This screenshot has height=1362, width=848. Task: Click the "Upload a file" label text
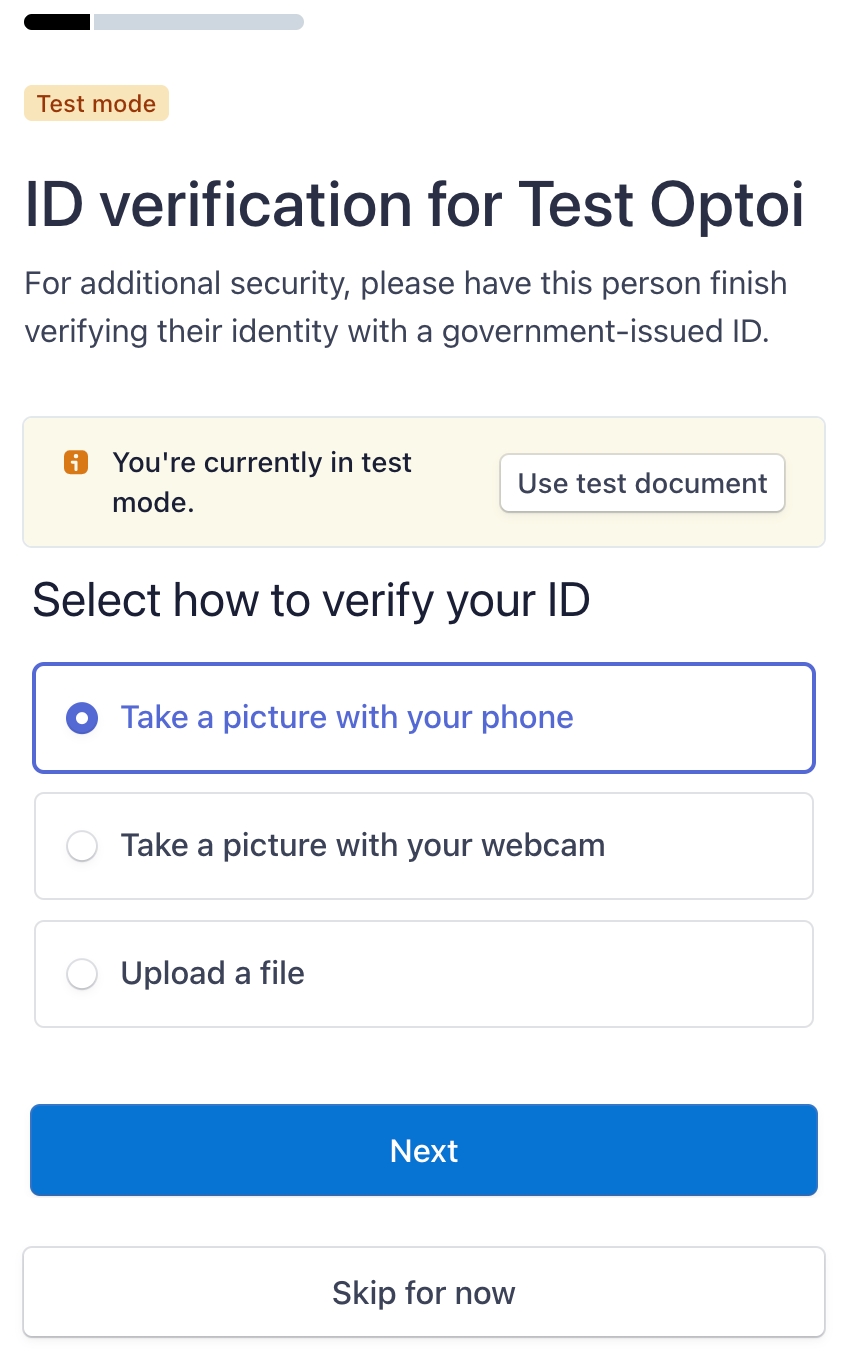pyautogui.click(x=213, y=974)
